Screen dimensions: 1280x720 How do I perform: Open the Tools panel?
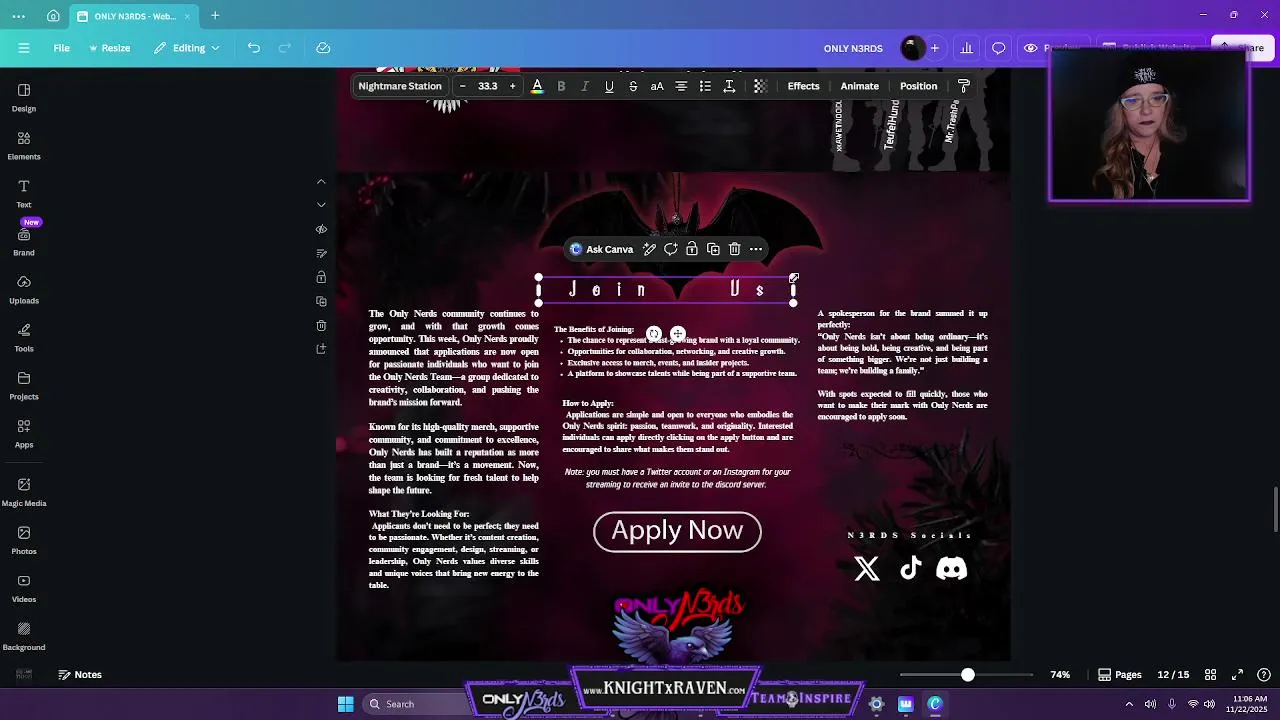point(24,337)
